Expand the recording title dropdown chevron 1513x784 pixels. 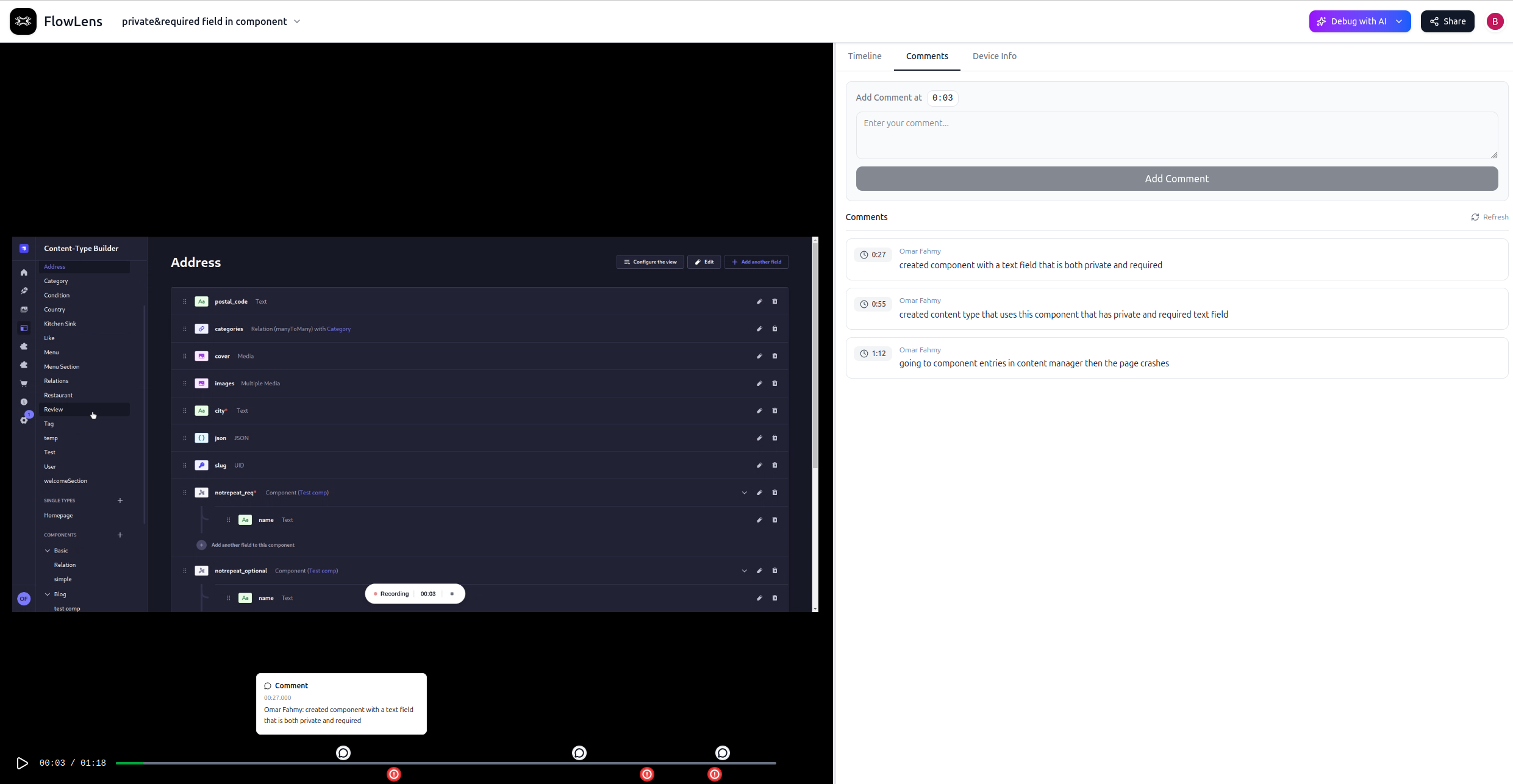[297, 21]
